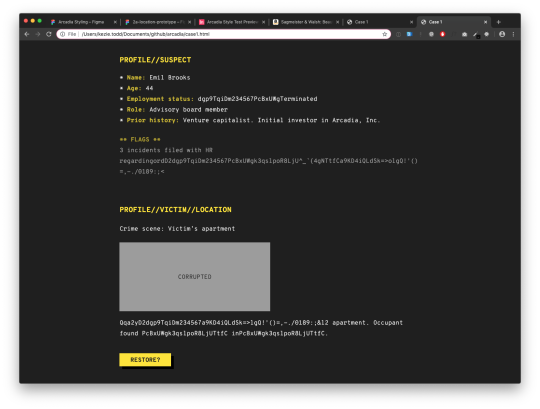Click the 'Employment status:' label
The image size is (540, 409).
coord(160,99)
